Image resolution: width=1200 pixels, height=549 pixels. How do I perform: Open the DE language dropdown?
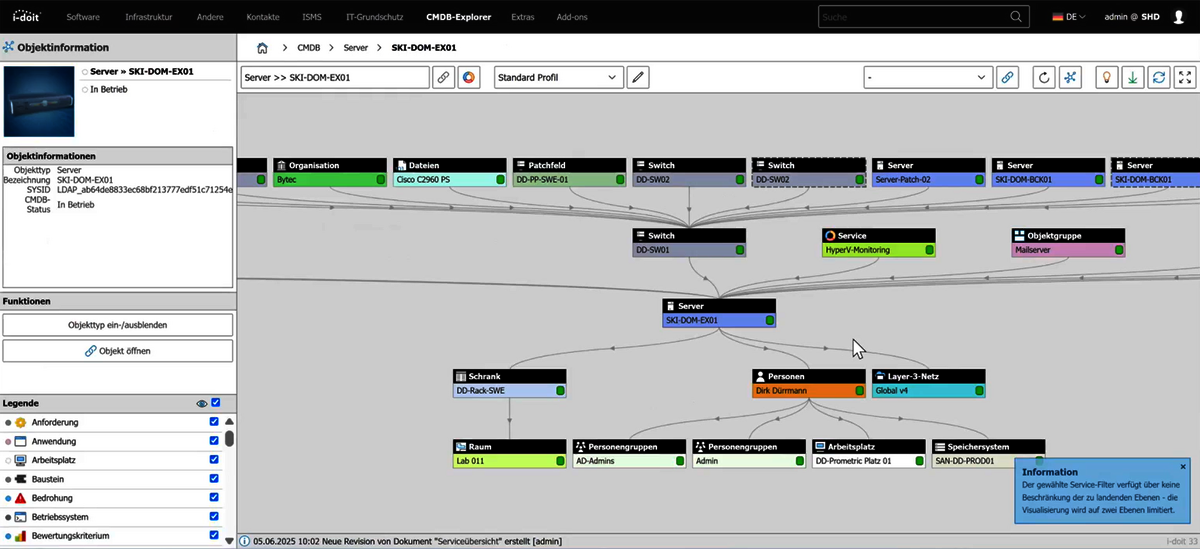[1070, 17]
